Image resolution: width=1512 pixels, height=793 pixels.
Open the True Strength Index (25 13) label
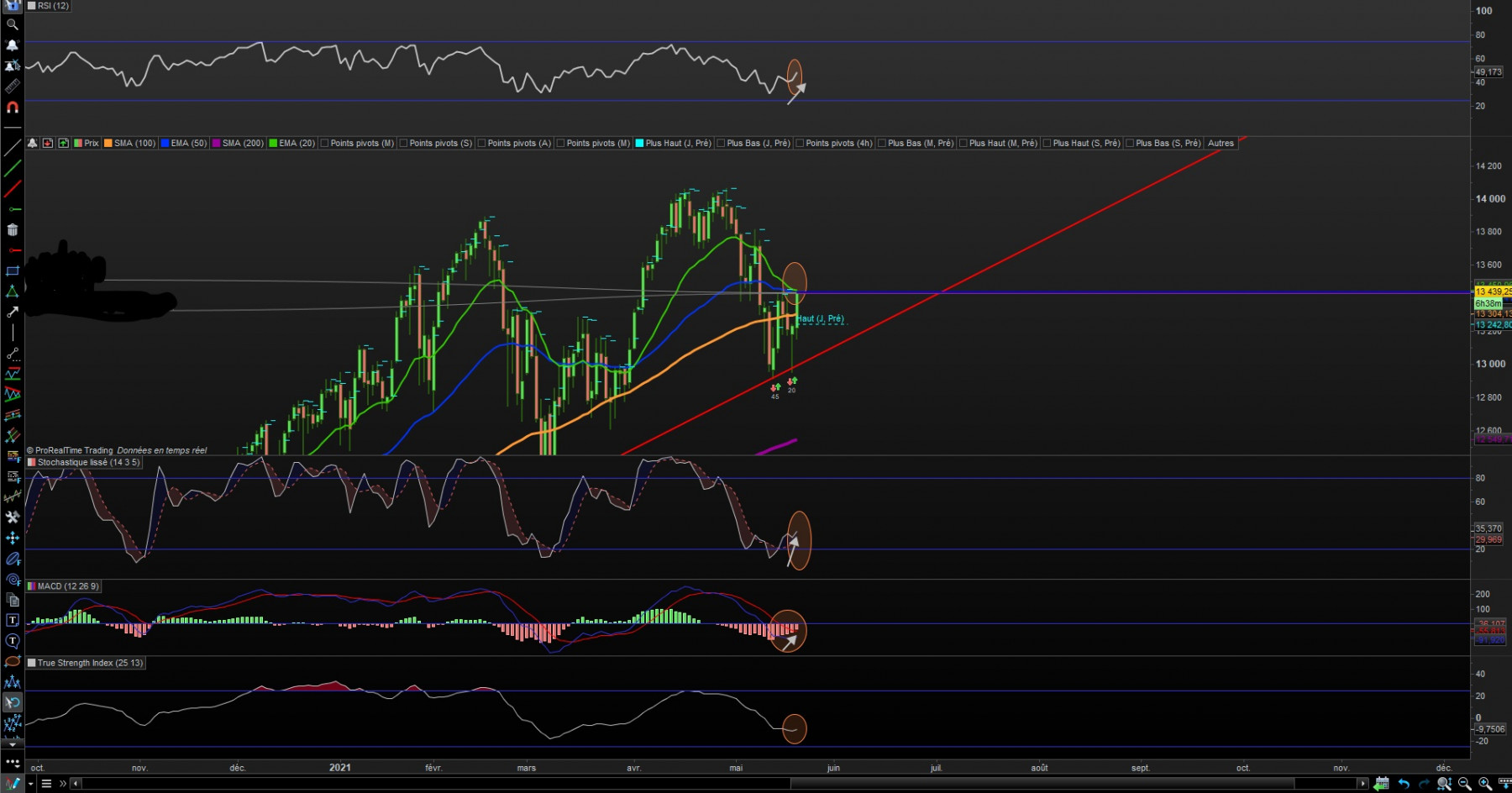[85, 663]
